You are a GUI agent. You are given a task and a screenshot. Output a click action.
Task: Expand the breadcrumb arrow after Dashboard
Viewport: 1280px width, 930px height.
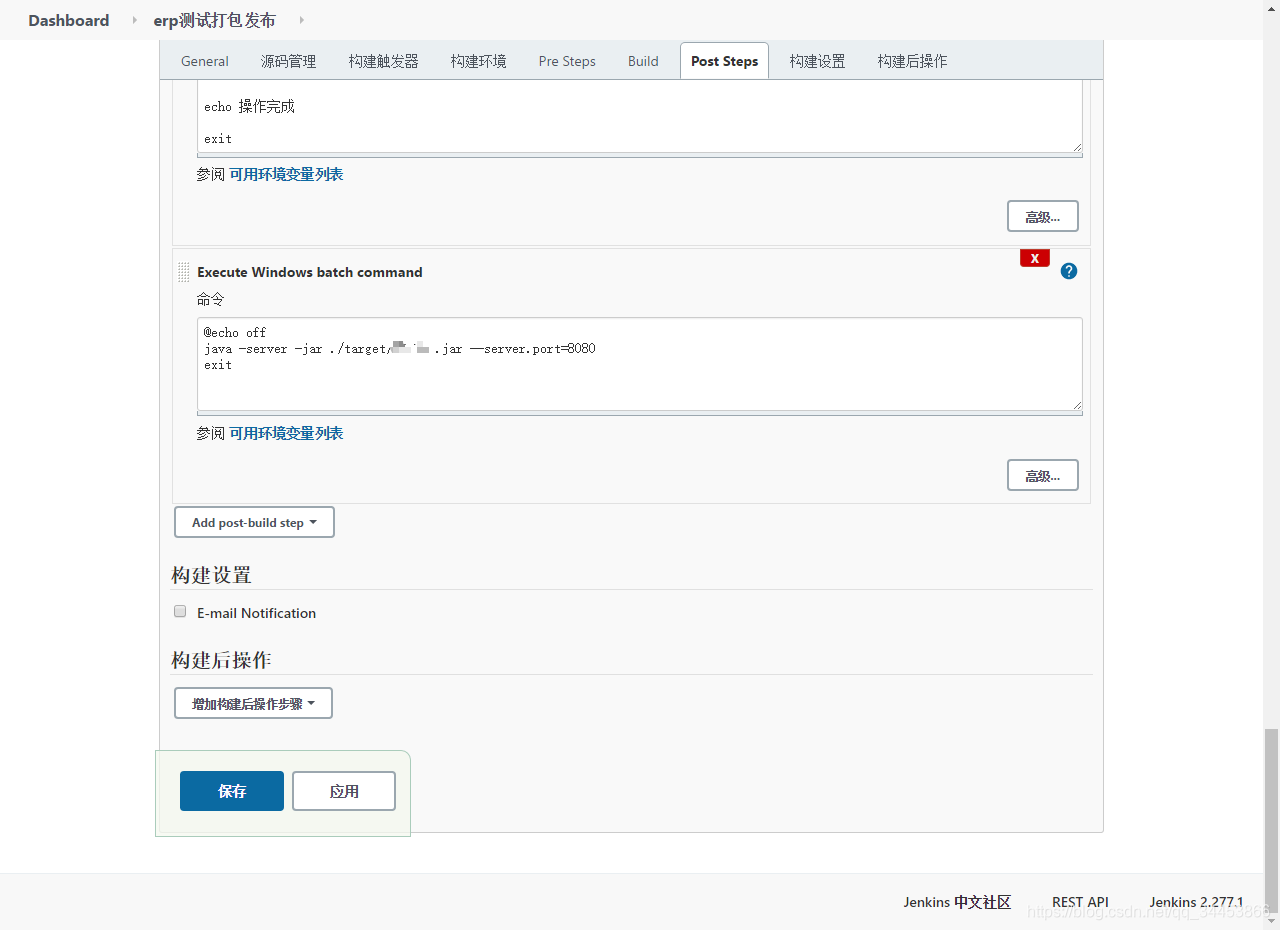click(x=135, y=20)
